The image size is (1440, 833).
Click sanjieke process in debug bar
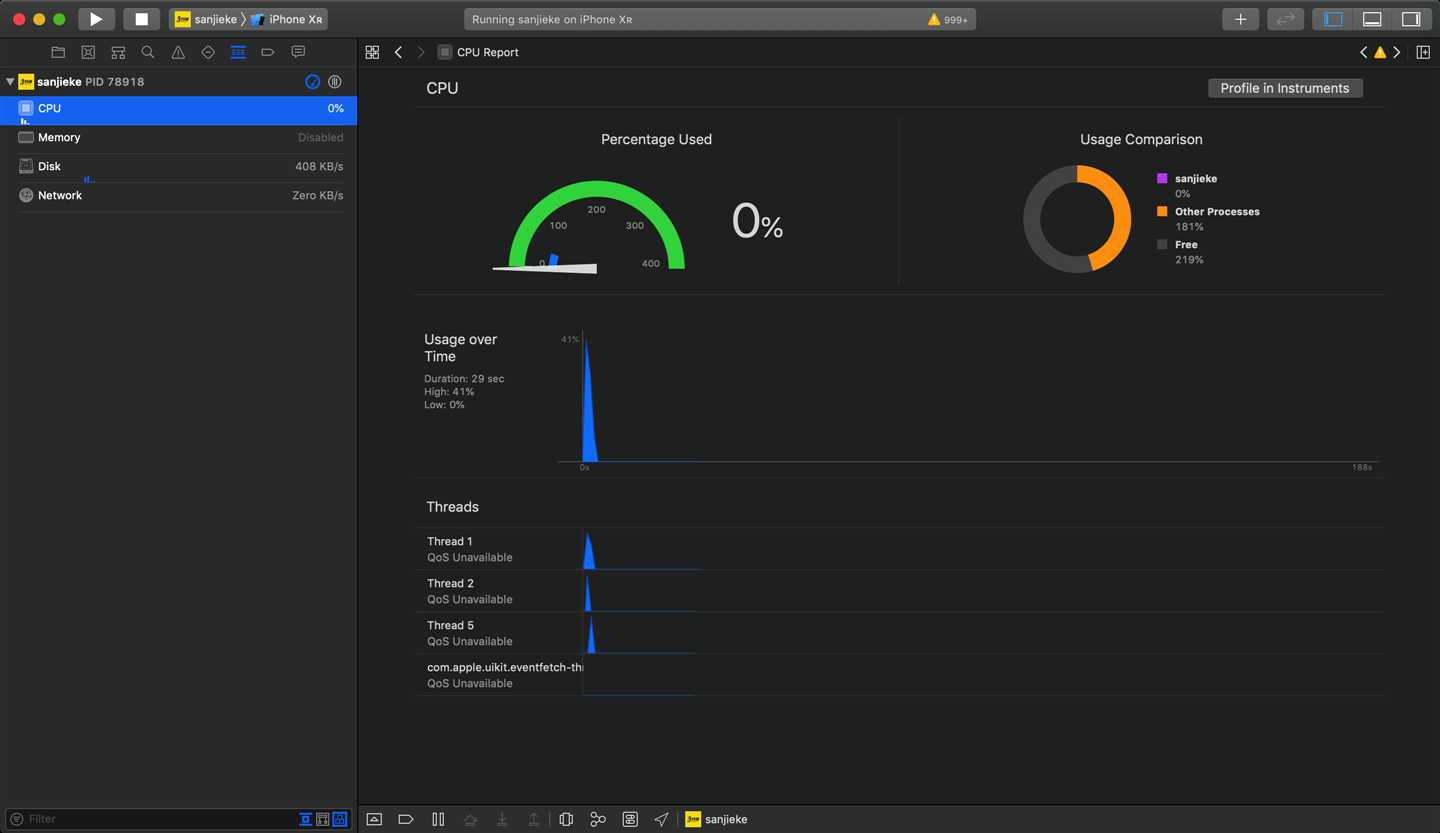[717, 819]
